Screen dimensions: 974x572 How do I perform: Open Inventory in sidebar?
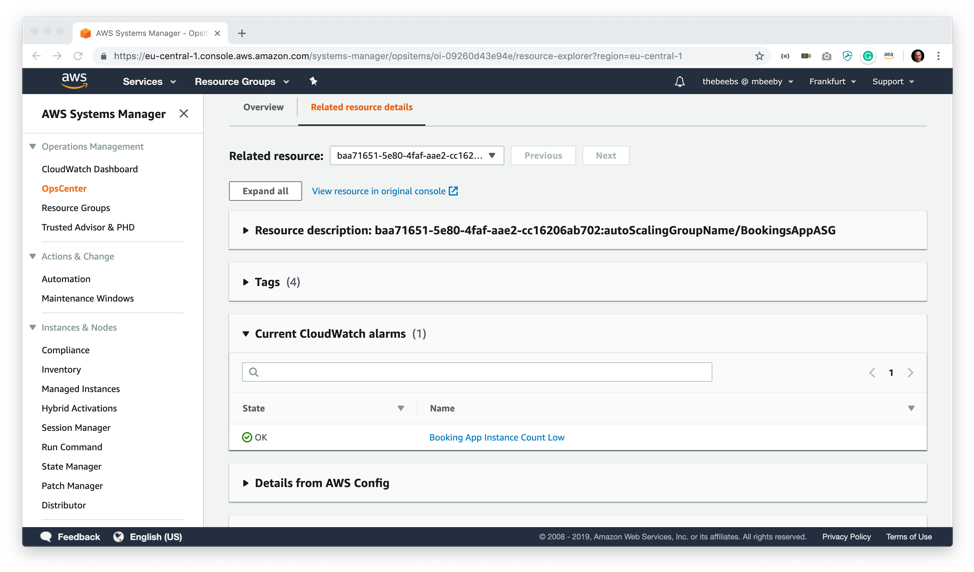pyautogui.click(x=61, y=370)
